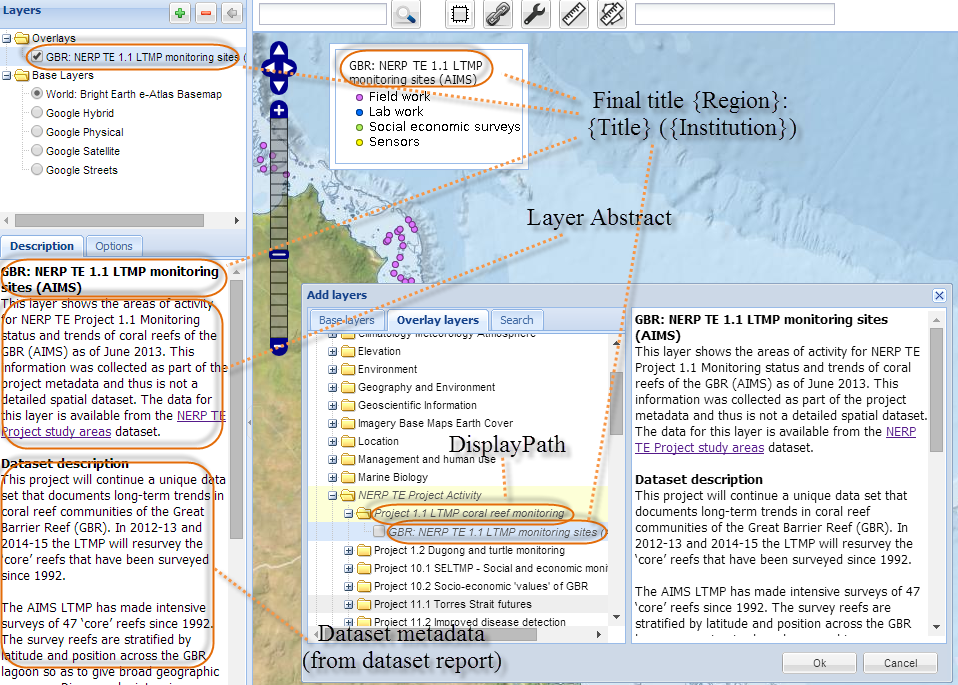Select Google Streets base layer
This screenshot has width=958, height=685.
[x=37, y=169]
